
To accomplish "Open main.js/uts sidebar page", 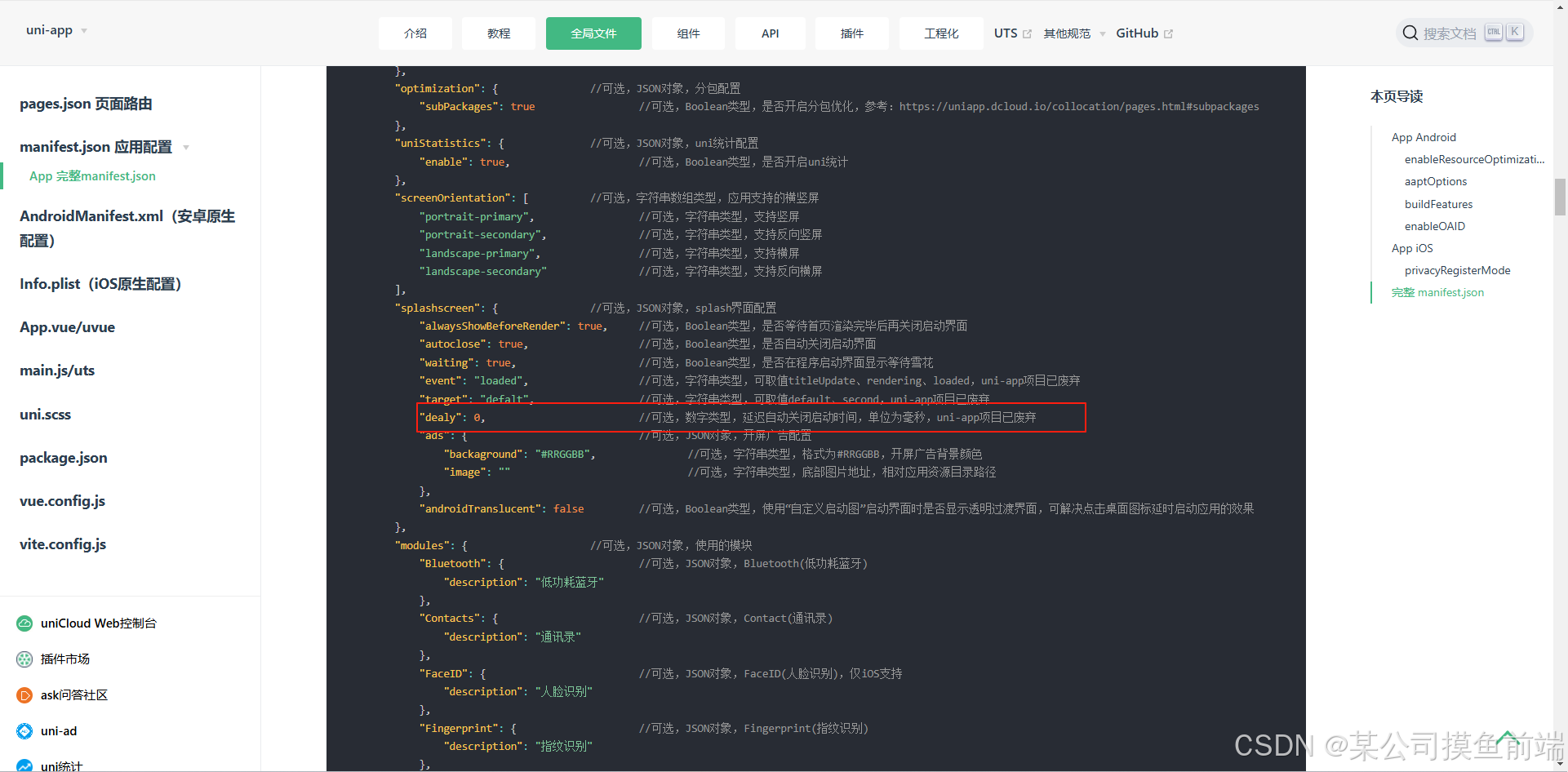I will (57, 370).
